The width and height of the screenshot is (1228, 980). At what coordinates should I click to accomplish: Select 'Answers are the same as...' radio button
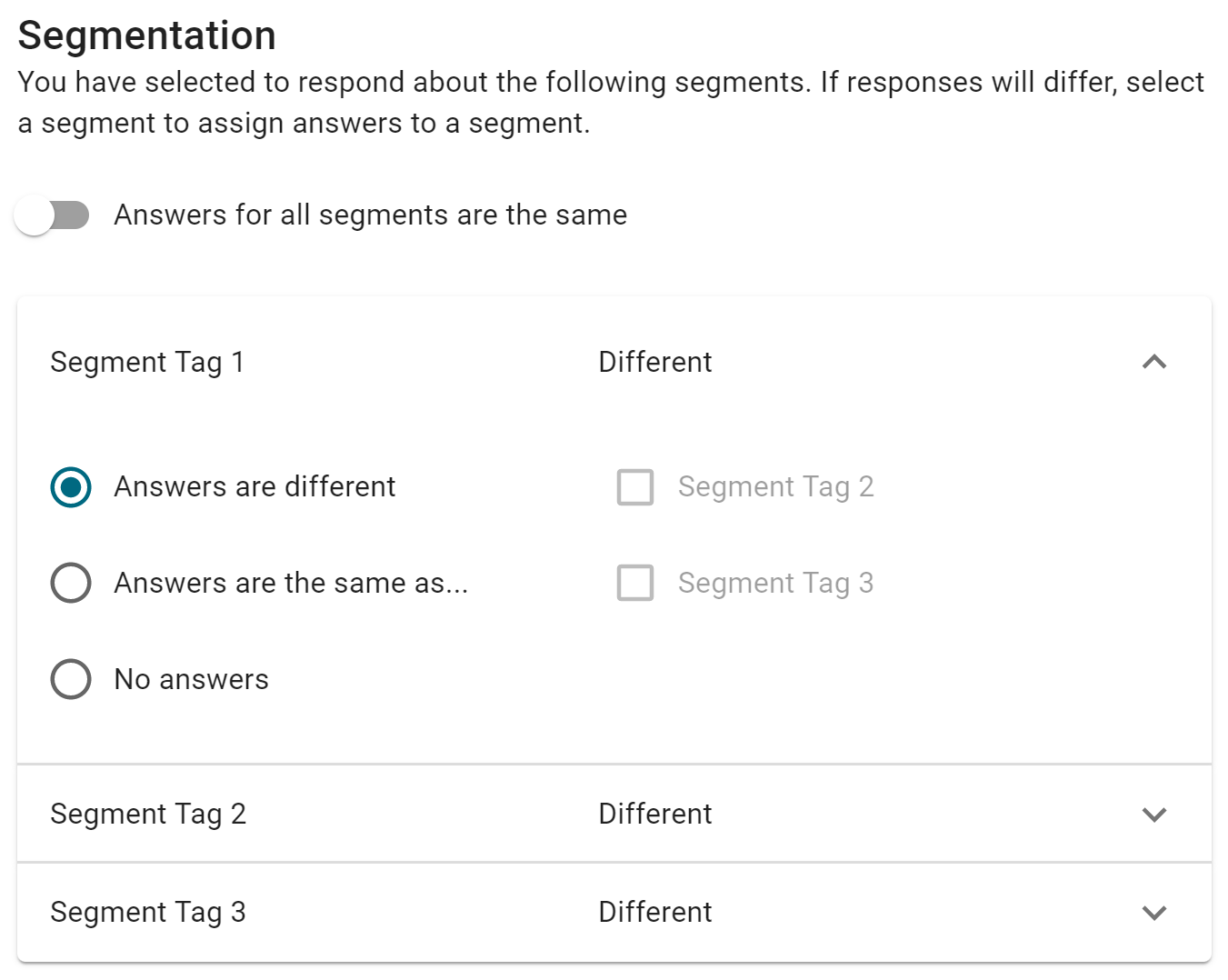[71, 583]
